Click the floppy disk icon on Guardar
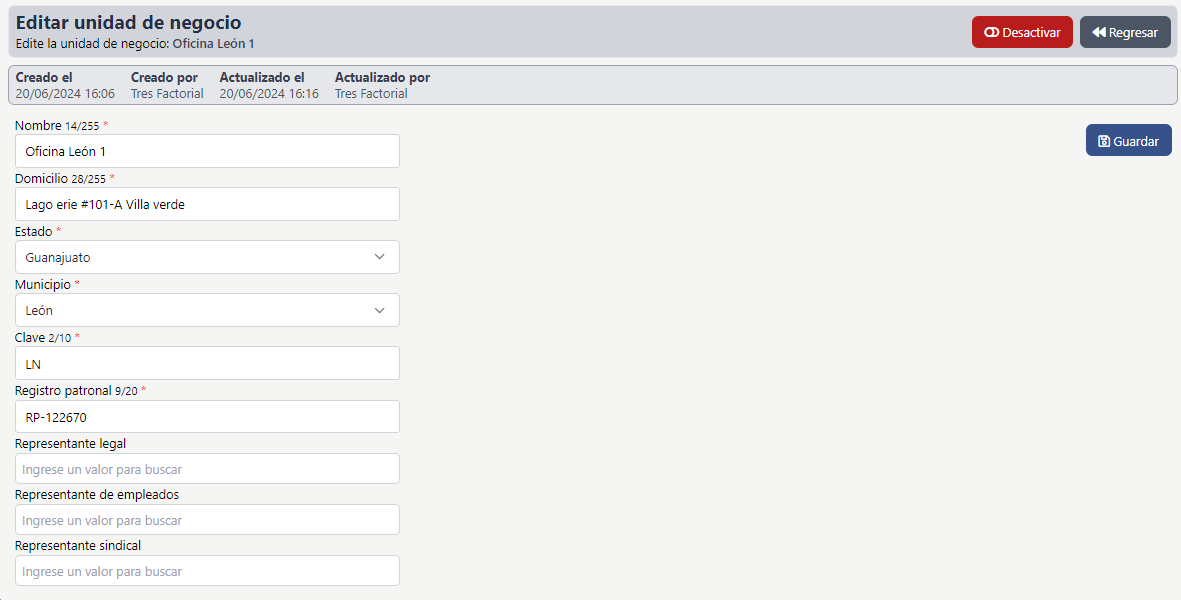 (x=1103, y=141)
